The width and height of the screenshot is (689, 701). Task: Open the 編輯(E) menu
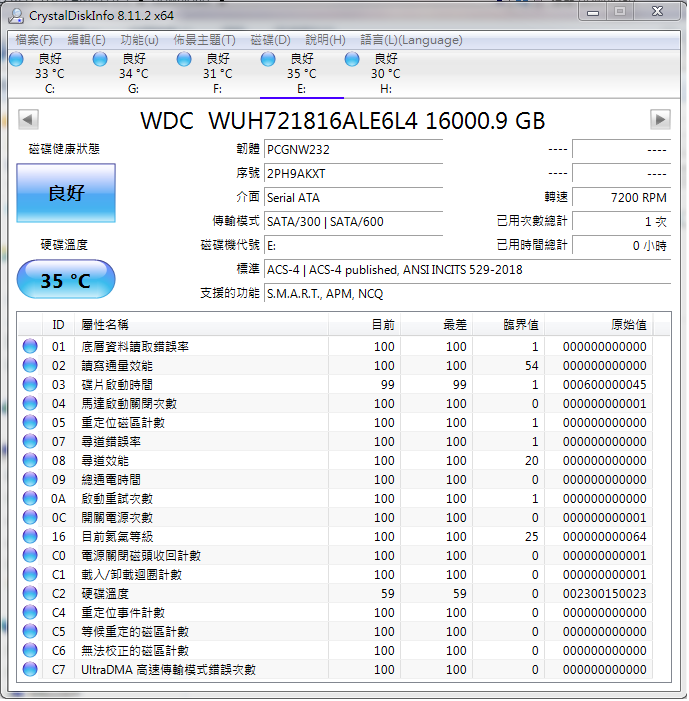point(86,40)
